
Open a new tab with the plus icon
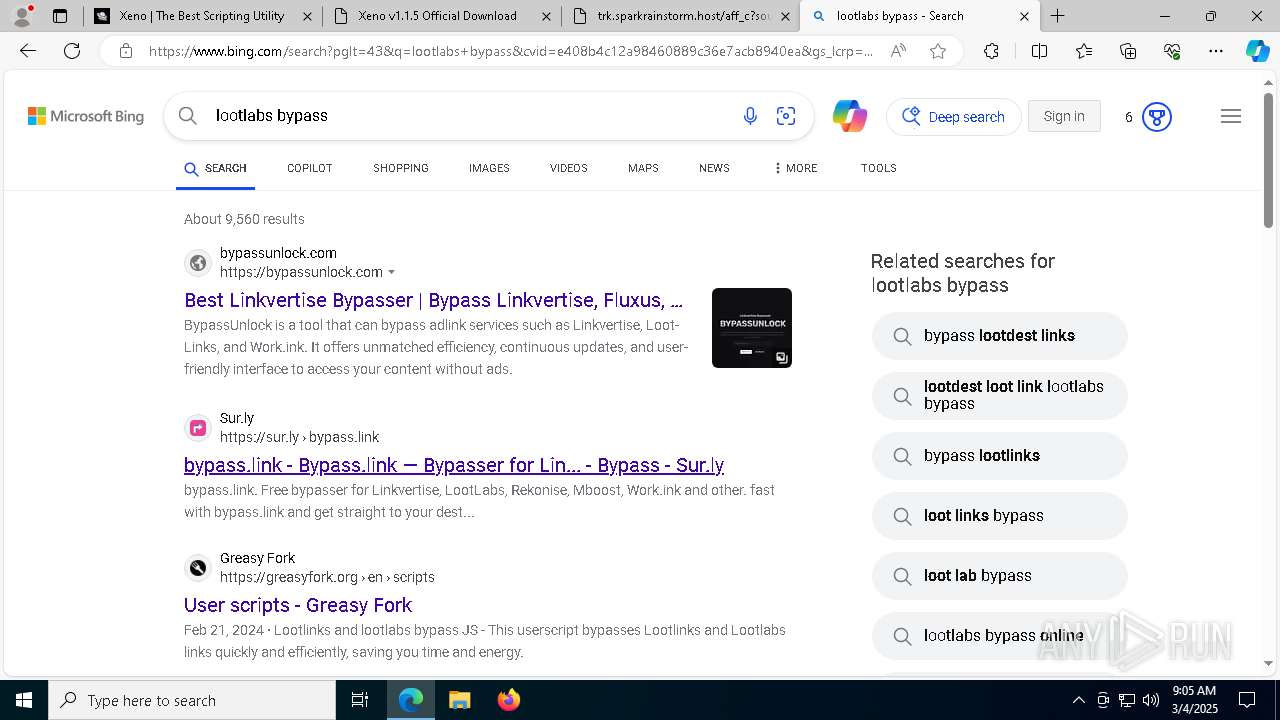[x=1057, y=16]
